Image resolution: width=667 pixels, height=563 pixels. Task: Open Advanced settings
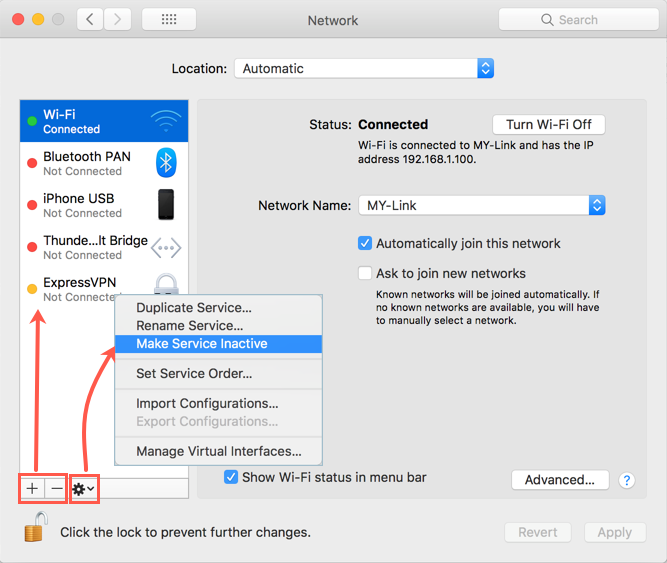(x=560, y=480)
